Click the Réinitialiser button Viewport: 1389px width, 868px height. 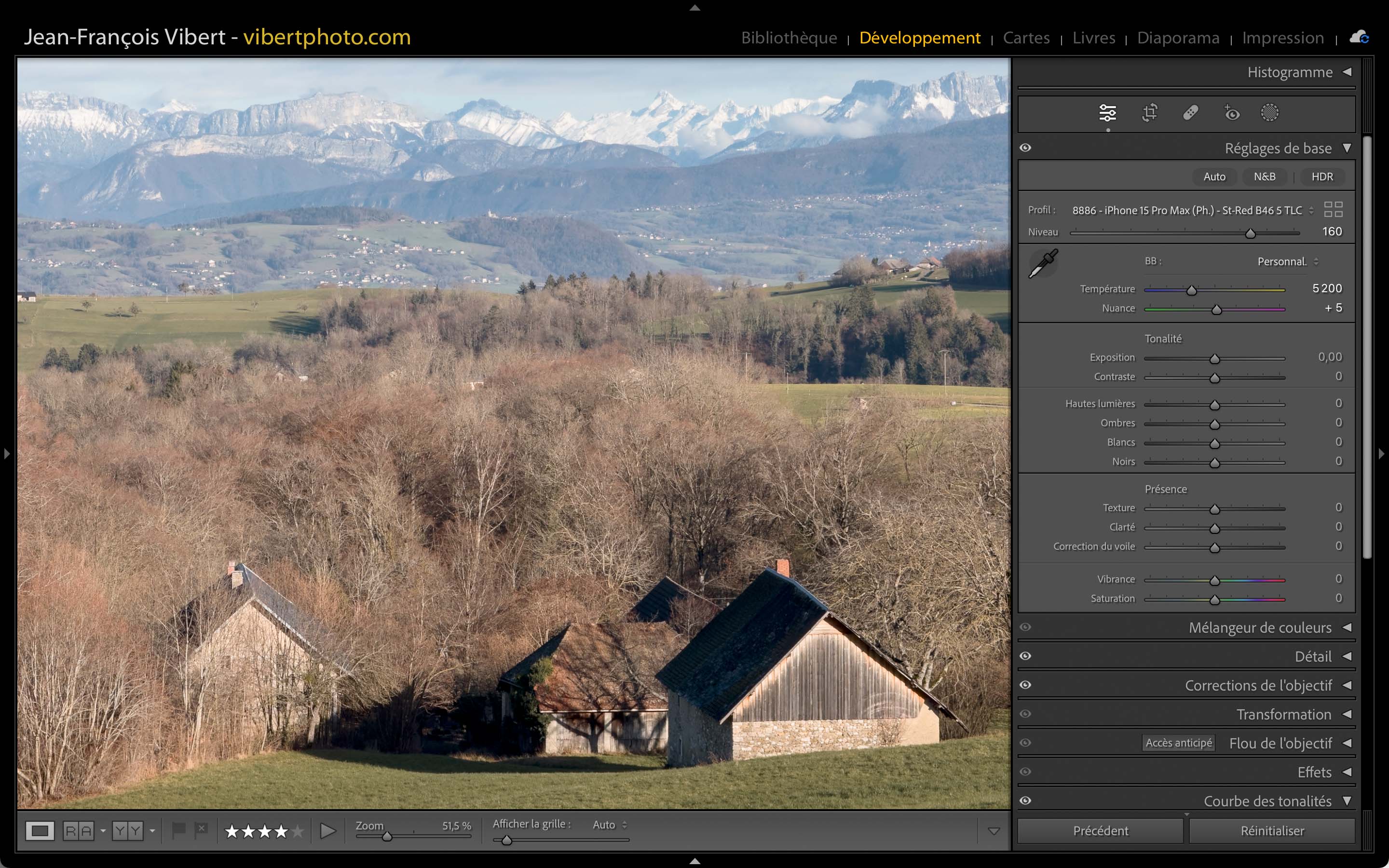click(x=1272, y=831)
